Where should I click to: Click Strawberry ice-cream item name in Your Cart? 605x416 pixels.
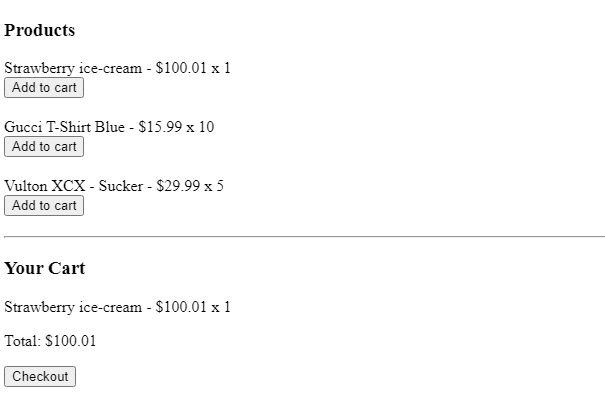[73, 308]
